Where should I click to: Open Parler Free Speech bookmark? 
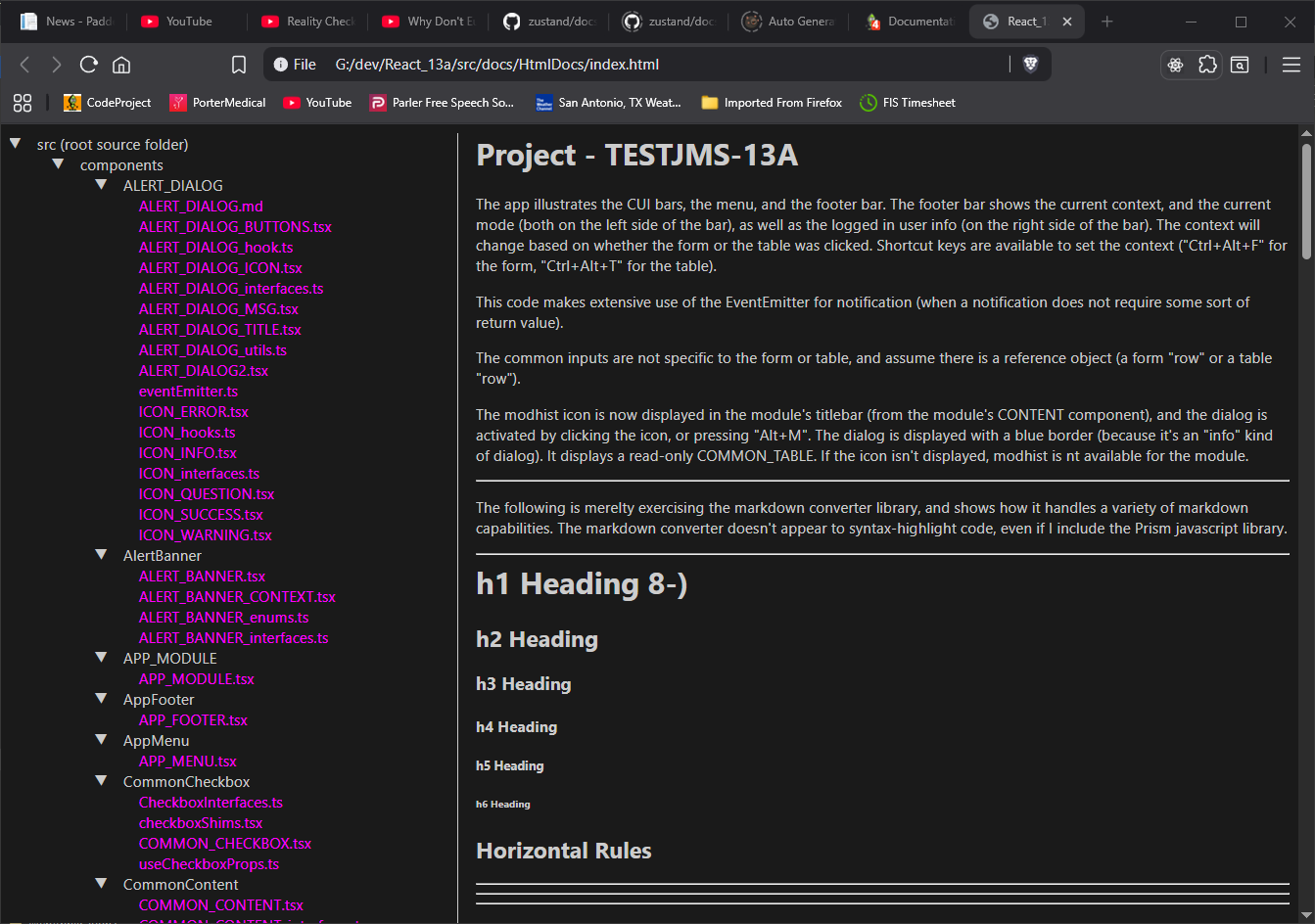(x=442, y=103)
